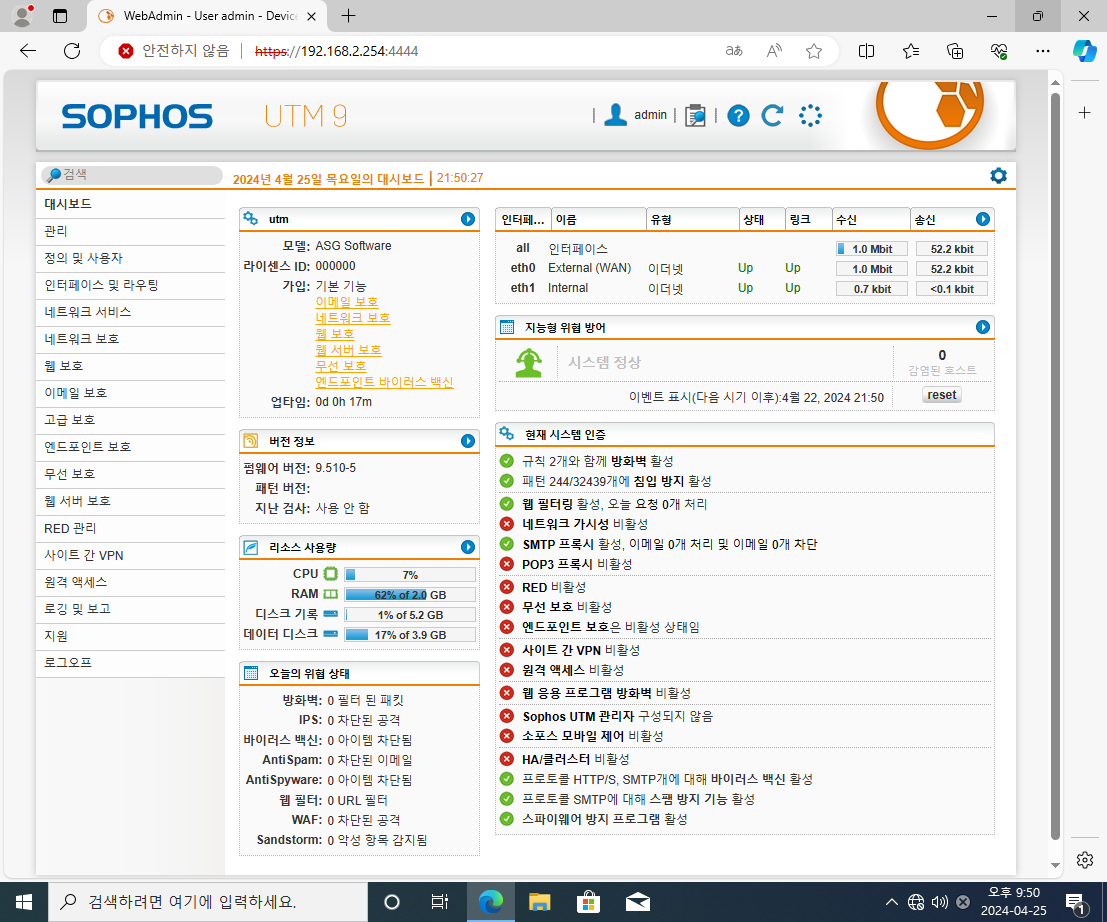
Task: Open the Mail app from taskbar
Action: point(638,902)
